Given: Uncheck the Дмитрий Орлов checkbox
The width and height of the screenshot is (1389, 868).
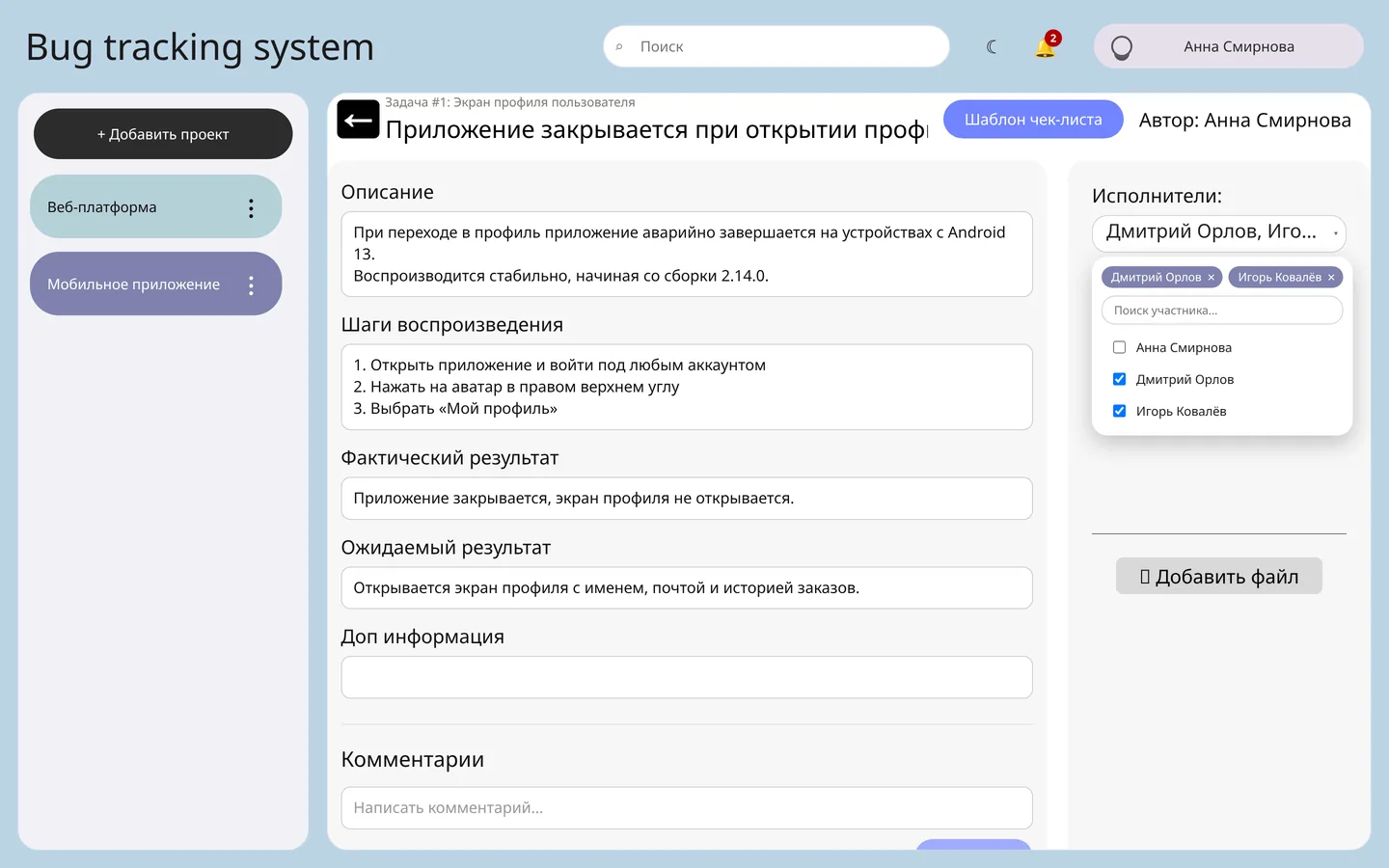Looking at the screenshot, I should point(1119,379).
